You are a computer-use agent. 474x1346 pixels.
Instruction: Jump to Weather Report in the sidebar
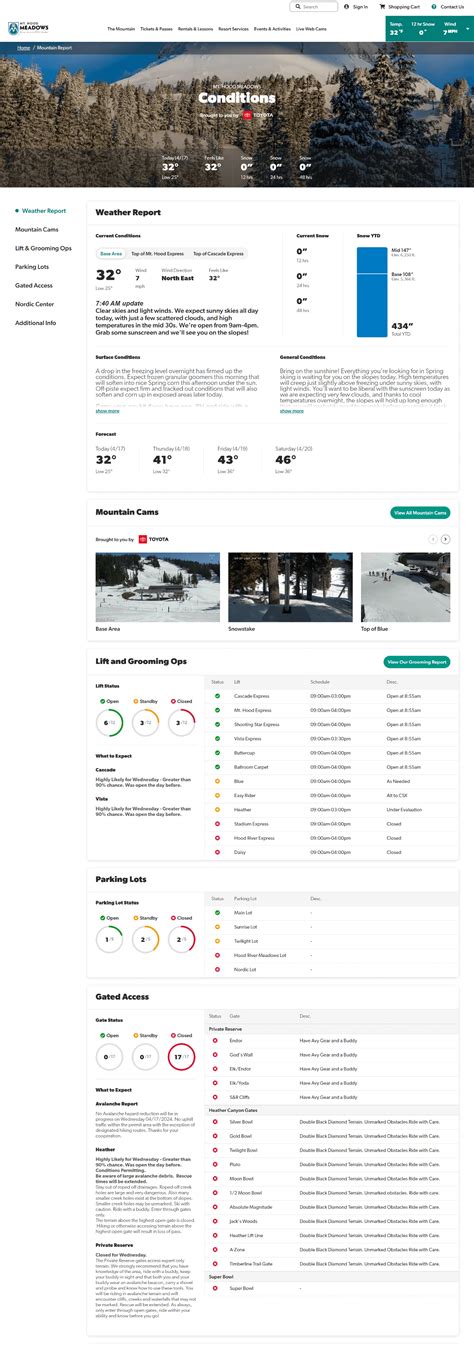coord(44,211)
